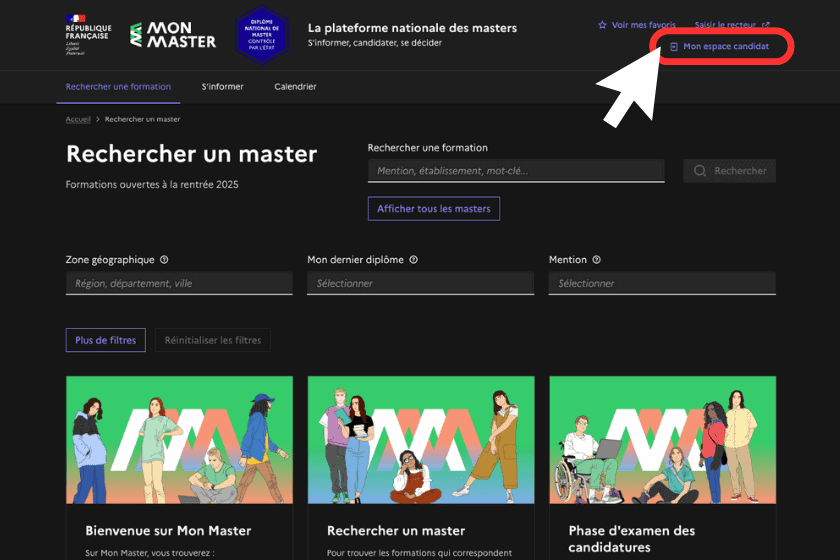This screenshot has width=840, height=560.
Task: Expand Plus de filtres
Action: coord(106,340)
